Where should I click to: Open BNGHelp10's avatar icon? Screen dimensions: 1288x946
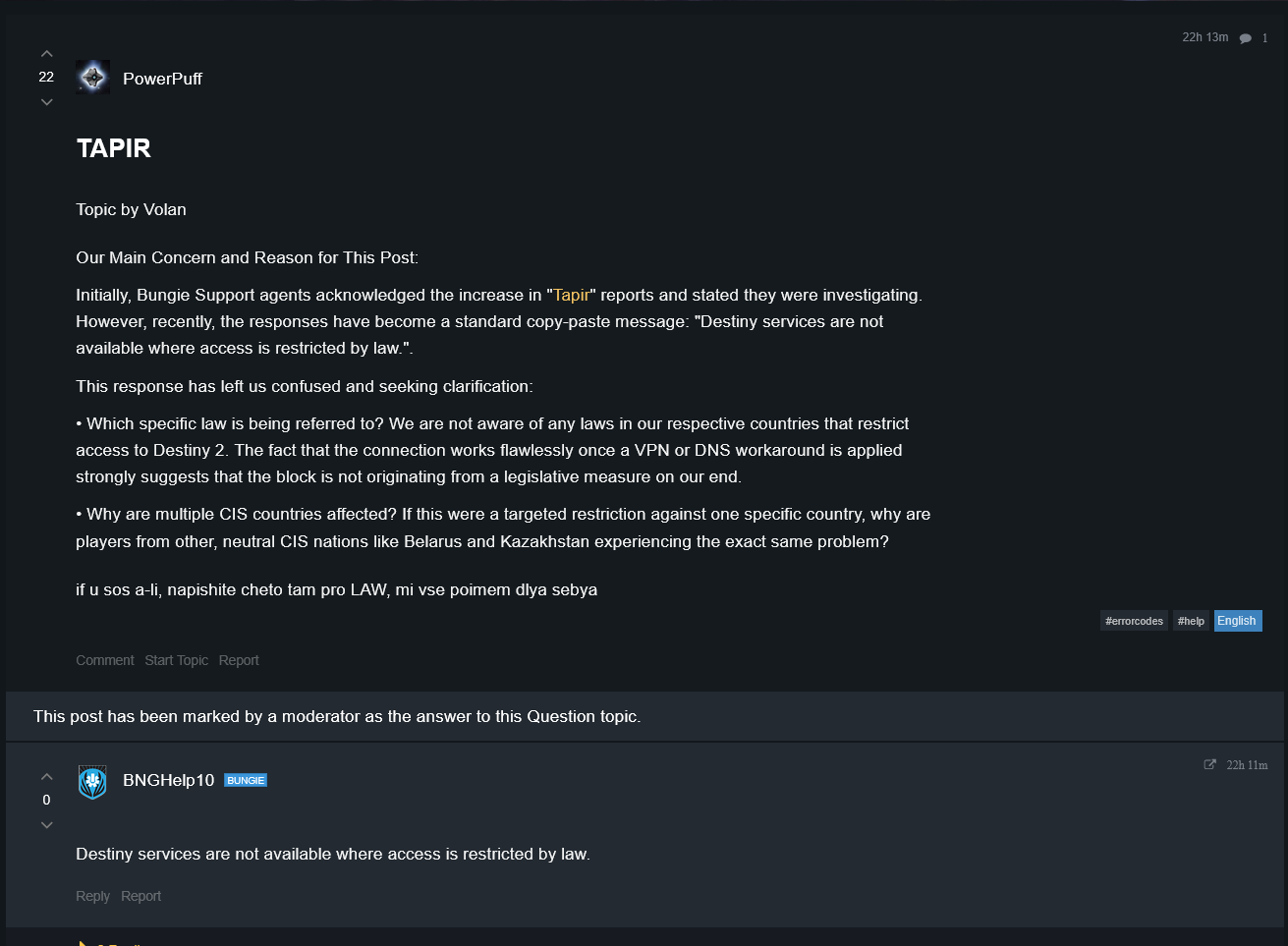[x=92, y=782]
